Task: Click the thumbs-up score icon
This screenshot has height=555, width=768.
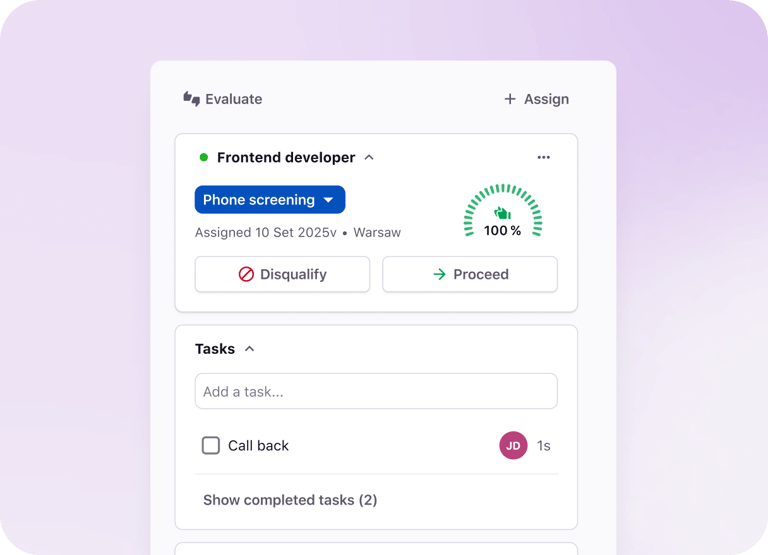Action: (502, 213)
